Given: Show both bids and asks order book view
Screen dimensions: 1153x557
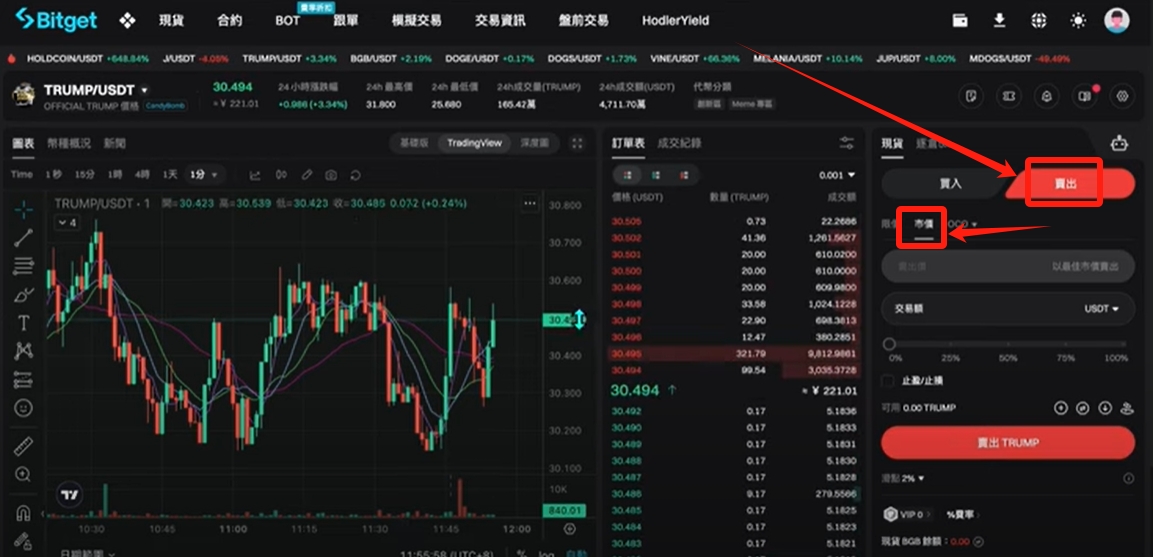Looking at the screenshot, I should [x=628, y=175].
